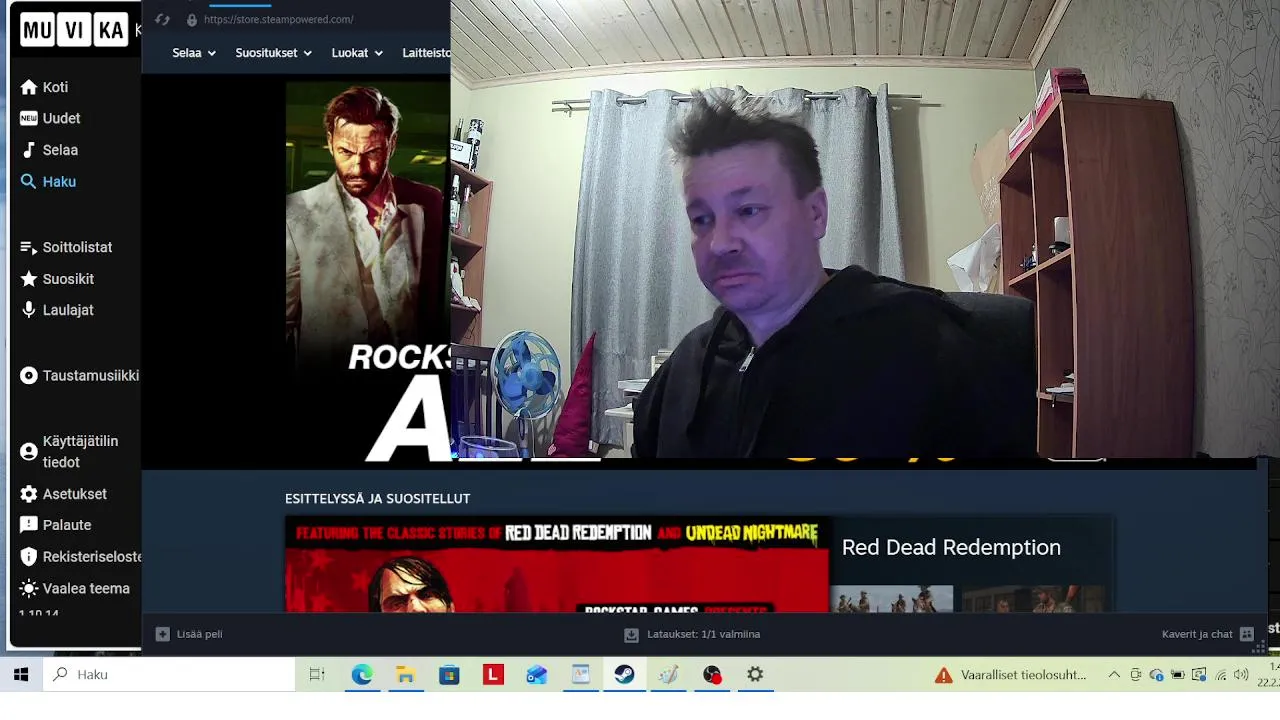Expand the Luokat dropdown
The height and width of the screenshot is (720, 1280).
[357, 53]
